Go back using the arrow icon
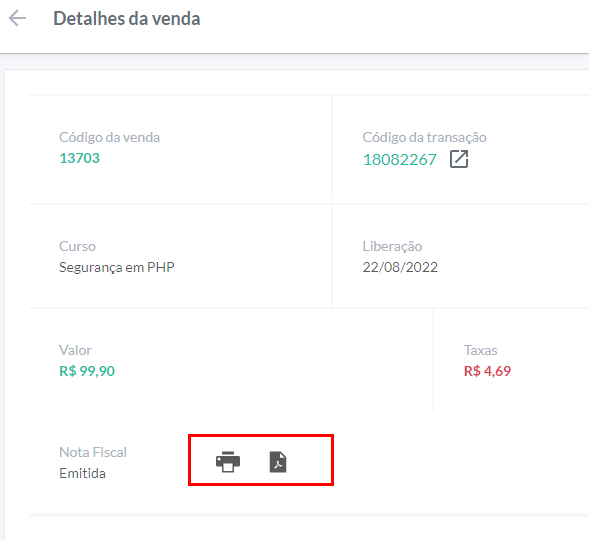The height and width of the screenshot is (540, 589). [17, 18]
